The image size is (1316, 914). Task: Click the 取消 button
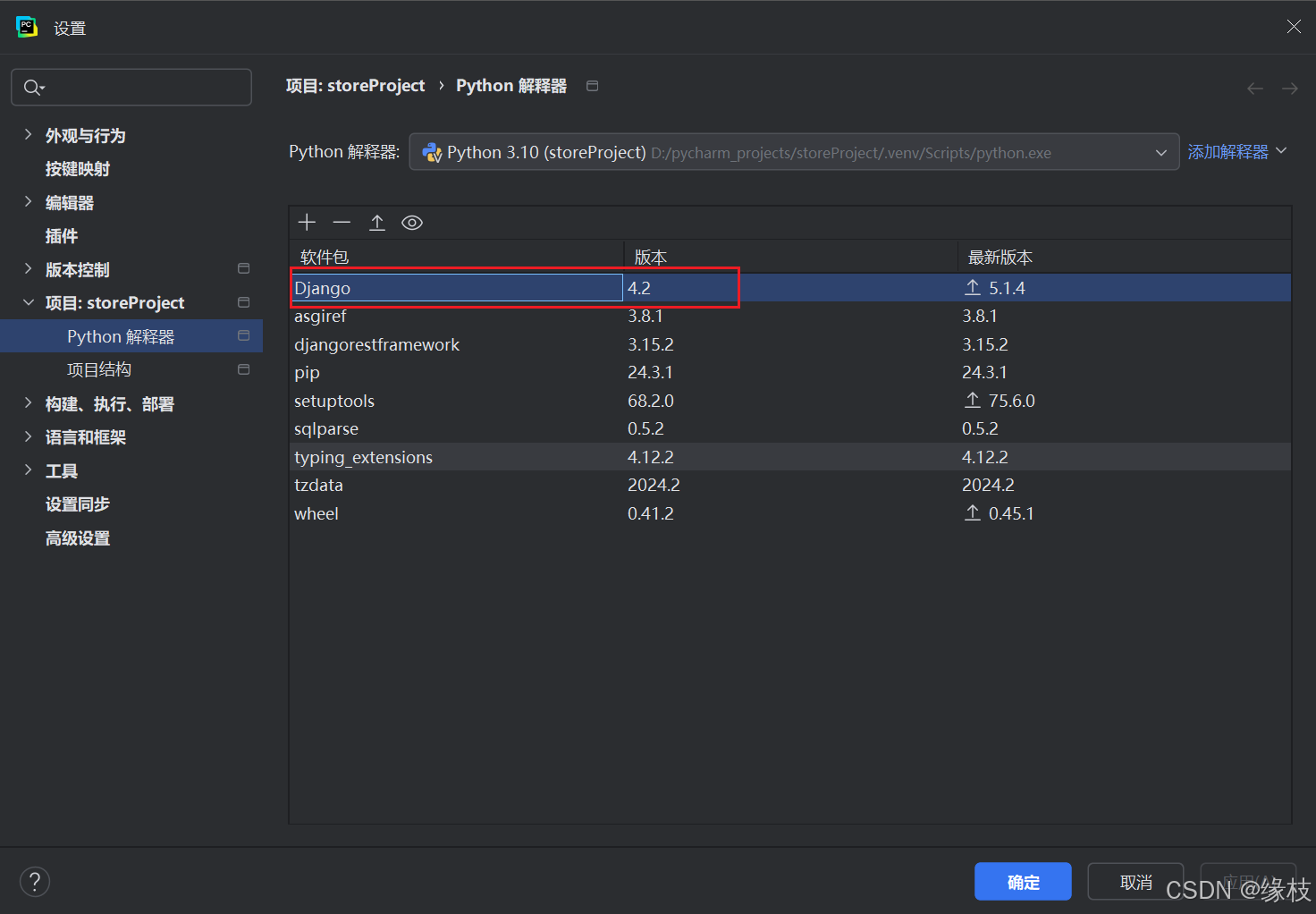click(1135, 882)
